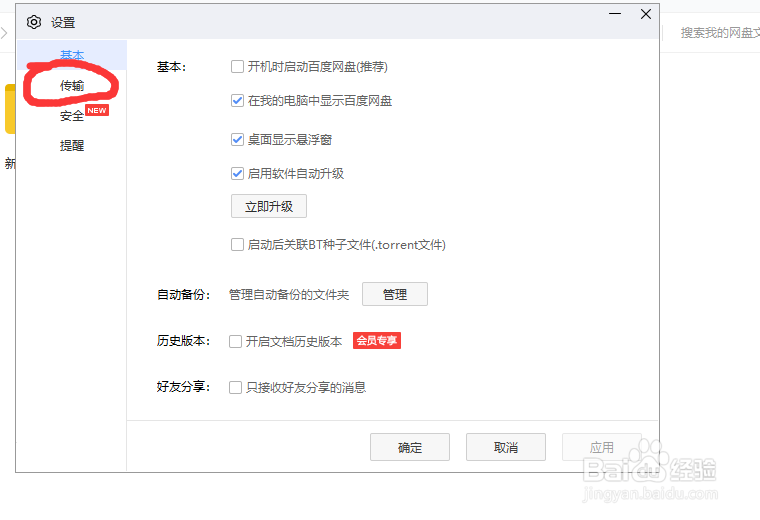This screenshot has height=520, width=760.
Task: Click the 自动备份: label
Action: pos(183,295)
